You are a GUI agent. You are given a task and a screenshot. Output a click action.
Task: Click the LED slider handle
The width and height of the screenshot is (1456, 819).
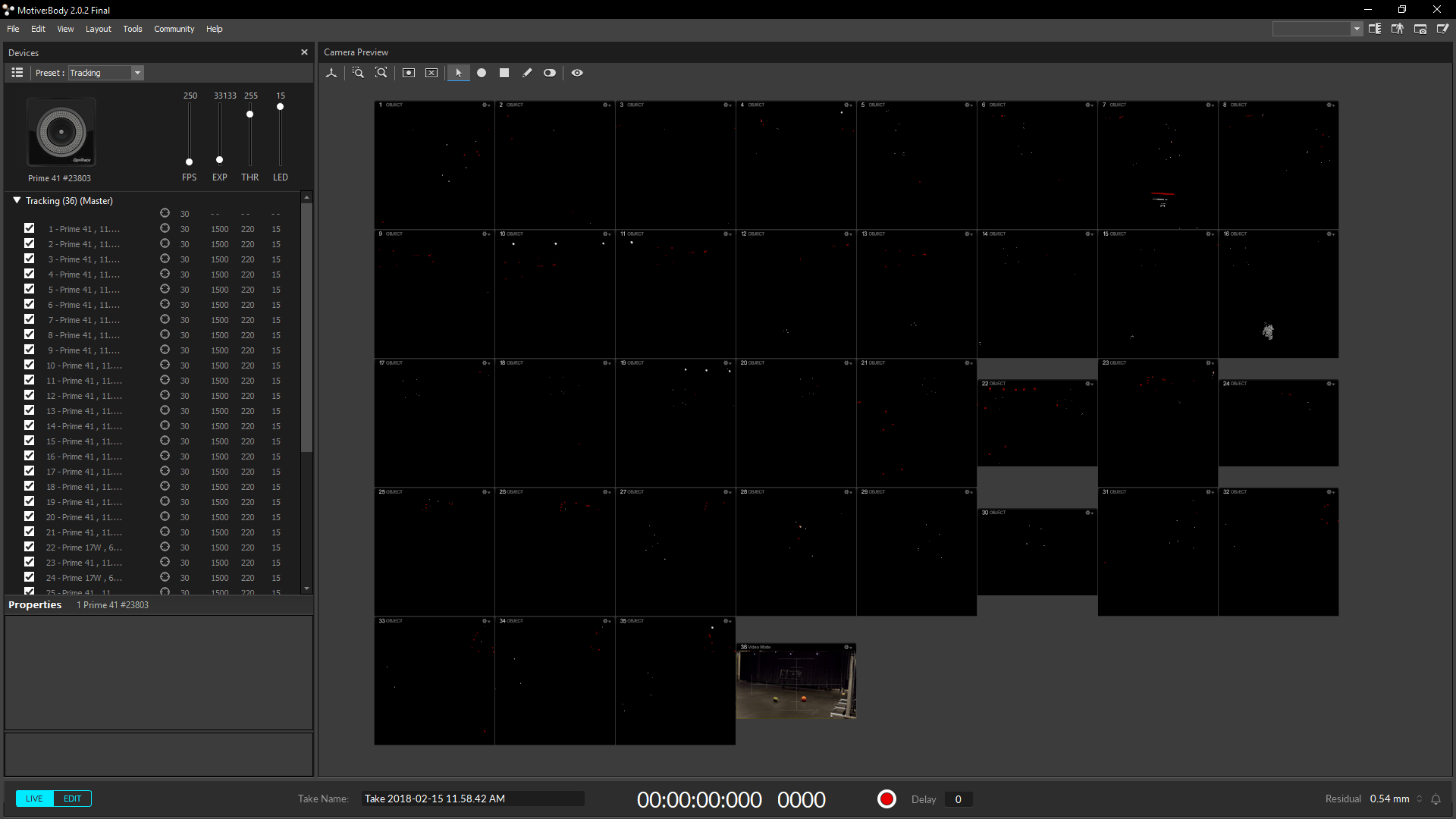(x=280, y=107)
